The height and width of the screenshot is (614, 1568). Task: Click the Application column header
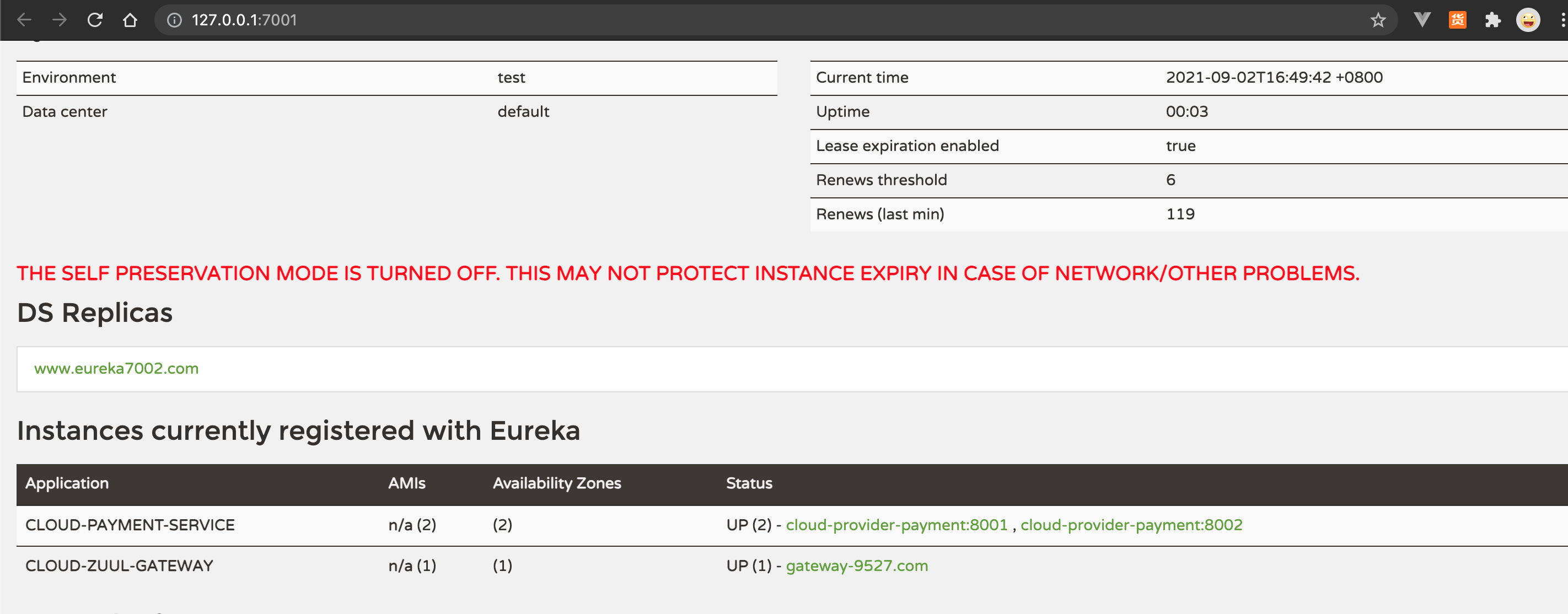point(67,483)
